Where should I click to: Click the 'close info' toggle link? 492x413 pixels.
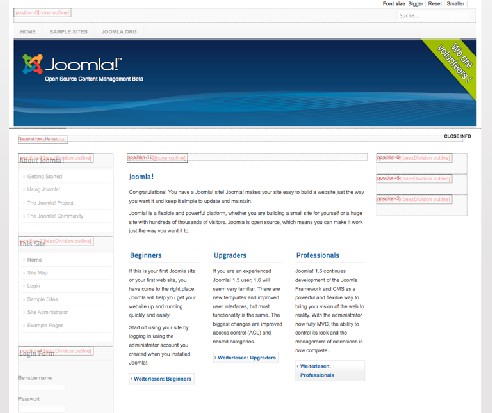click(x=457, y=136)
